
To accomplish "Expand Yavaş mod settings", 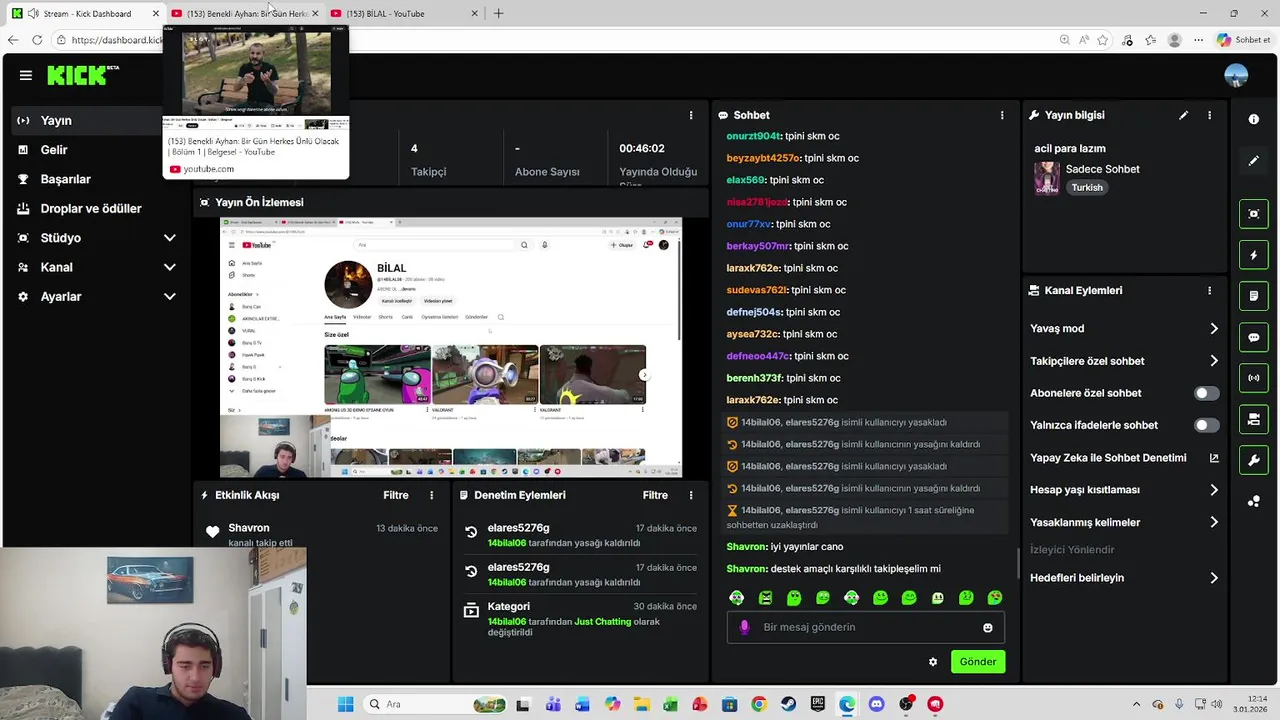I will (x=1124, y=329).
